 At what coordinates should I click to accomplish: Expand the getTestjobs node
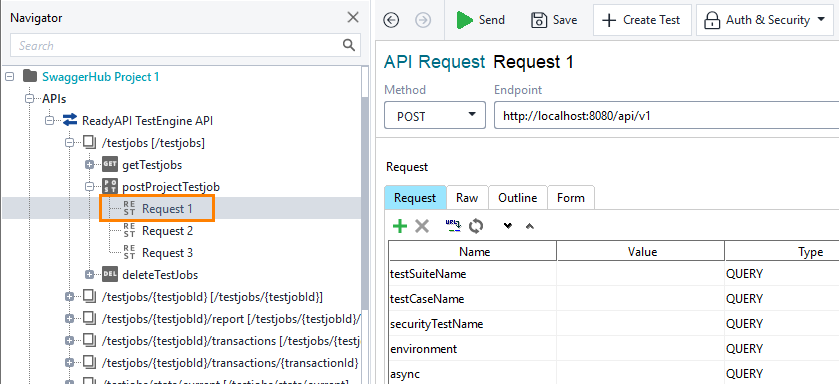click(x=90, y=165)
